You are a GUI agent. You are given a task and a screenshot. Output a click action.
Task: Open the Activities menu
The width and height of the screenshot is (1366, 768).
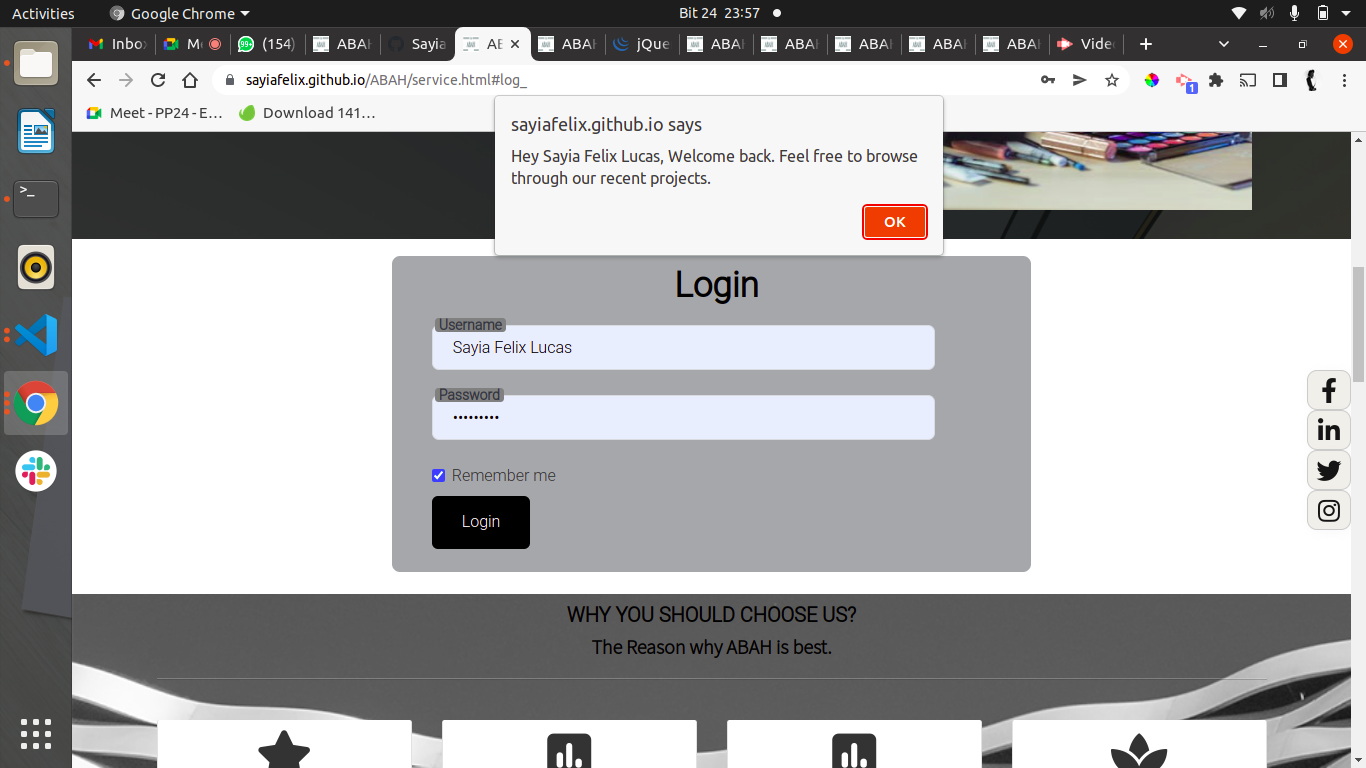tap(43, 13)
